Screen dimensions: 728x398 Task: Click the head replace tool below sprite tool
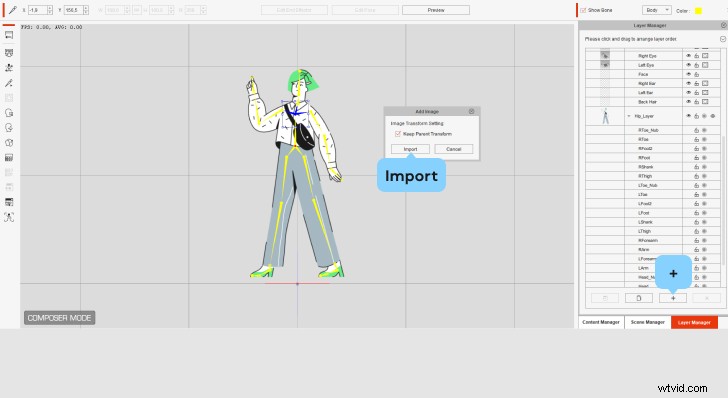coord(9,128)
